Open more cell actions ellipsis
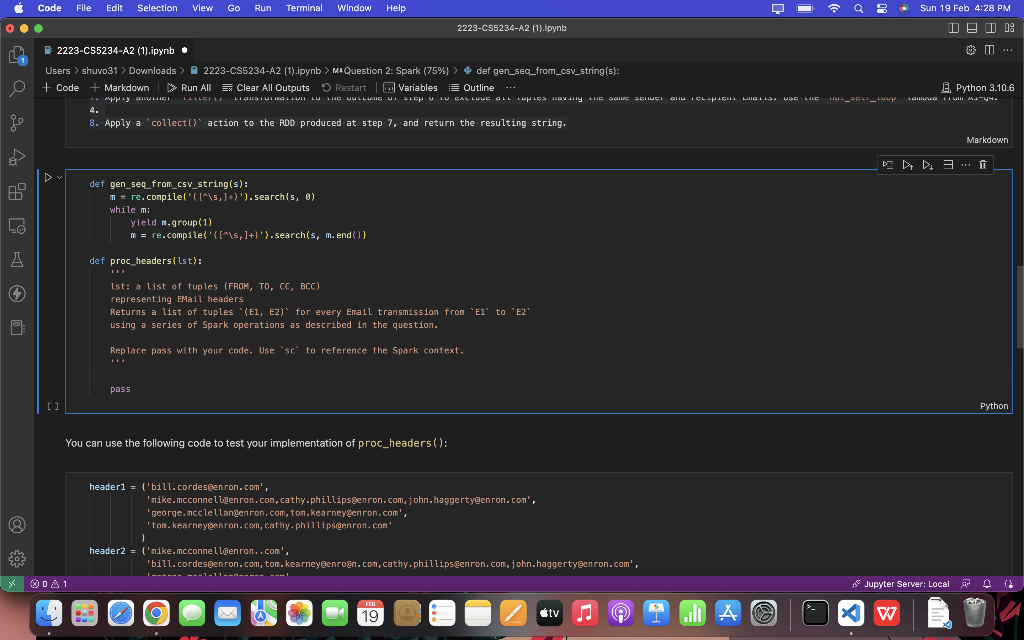Viewport: 1024px width, 640px height. pyautogui.click(x=965, y=165)
